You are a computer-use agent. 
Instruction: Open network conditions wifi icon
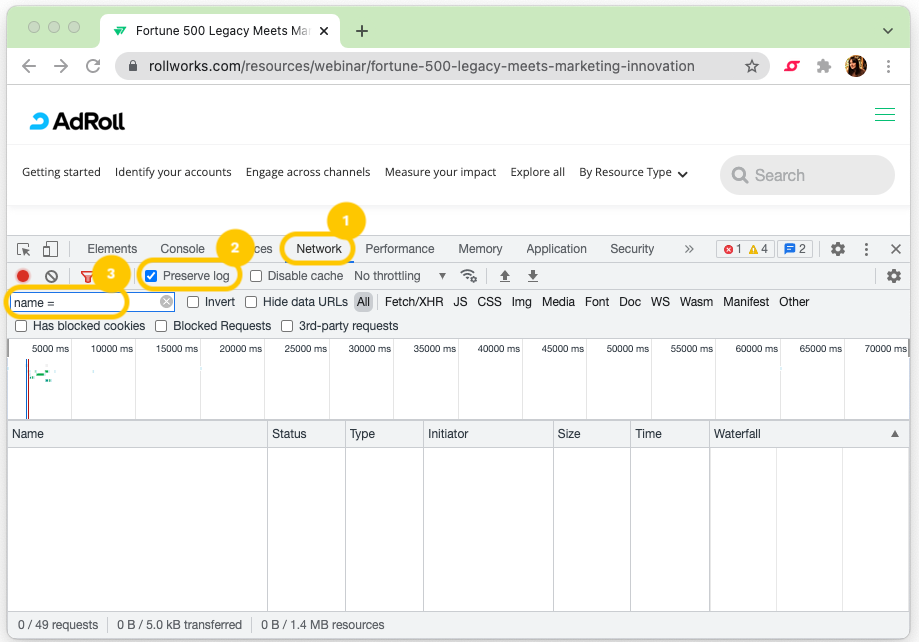(x=468, y=276)
